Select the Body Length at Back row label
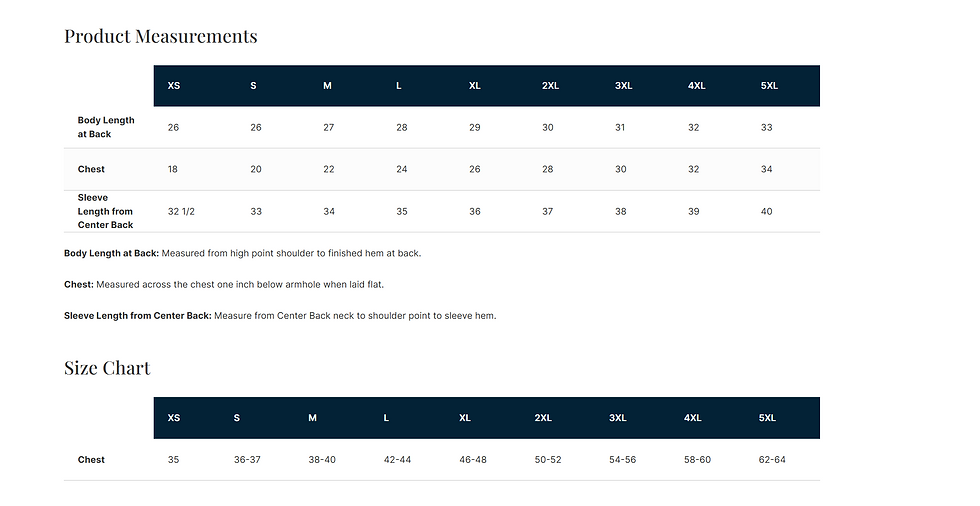980x506 pixels. pyautogui.click(x=106, y=127)
